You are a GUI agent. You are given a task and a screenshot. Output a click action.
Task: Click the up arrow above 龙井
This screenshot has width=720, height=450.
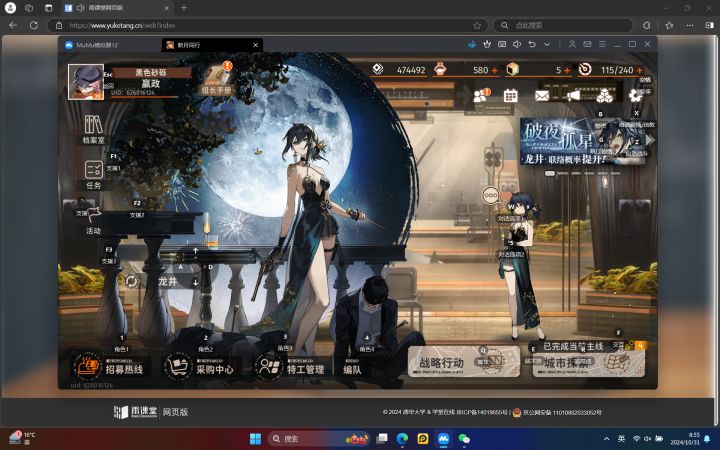(196, 251)
